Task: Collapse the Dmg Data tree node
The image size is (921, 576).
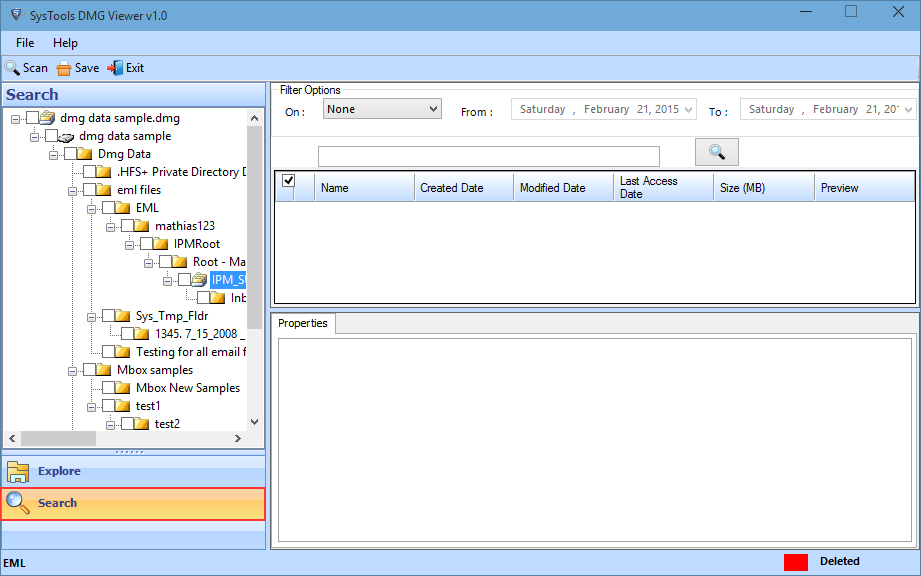Action: click(x=53, y=155)
